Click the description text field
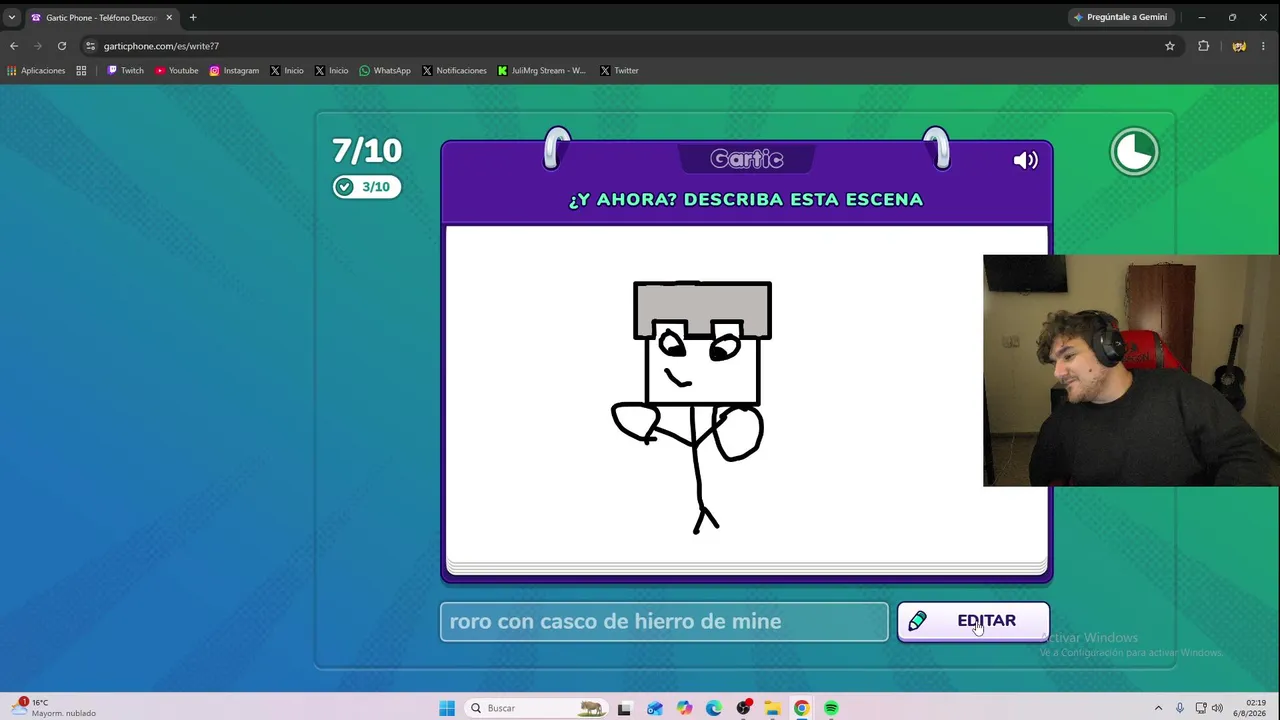The width and height of the screenshot is (1280, 720). [x=664, y=621]
